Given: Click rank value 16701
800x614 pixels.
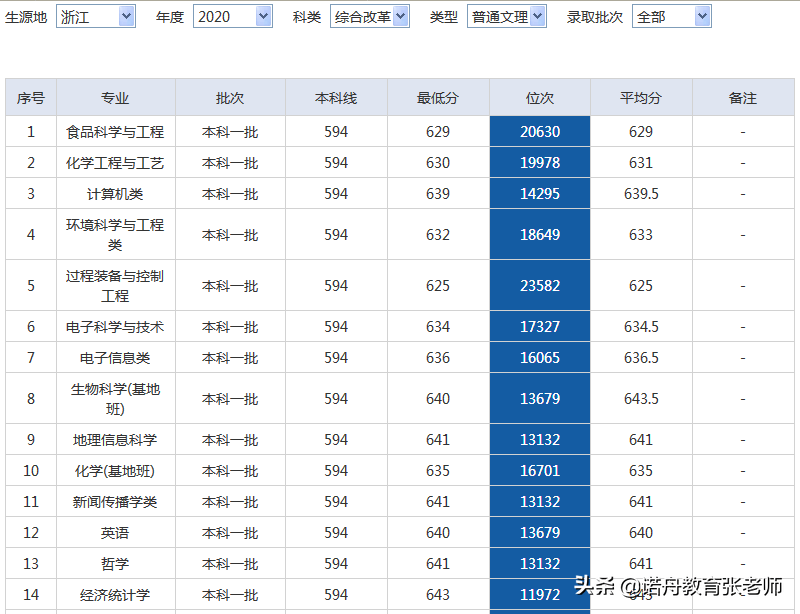Looking at the screenshot, I should pyautogui.click(x=540, y=471).
